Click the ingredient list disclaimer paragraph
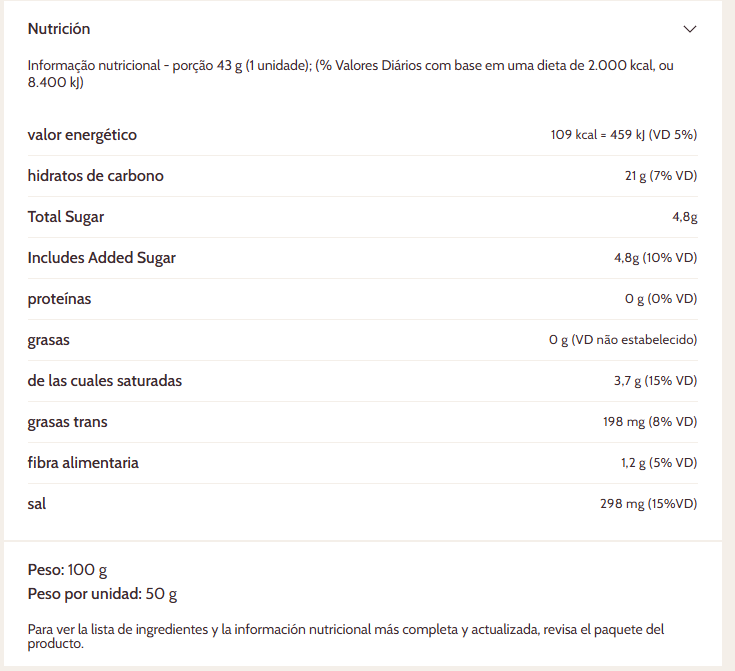Viewport: 735px width, 671px height. [x=345, y=636]
